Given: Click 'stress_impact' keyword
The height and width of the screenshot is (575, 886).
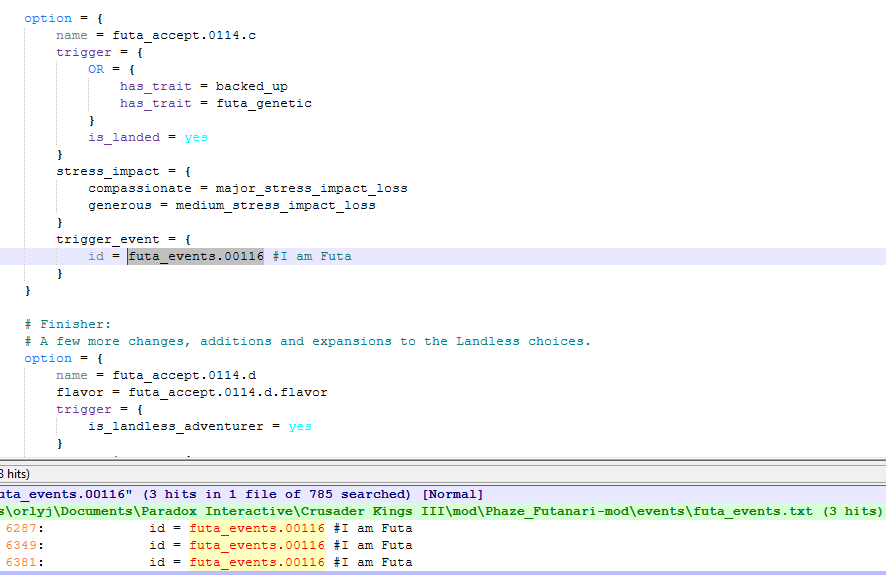Looking at the screenshot, I should point(108,171).
